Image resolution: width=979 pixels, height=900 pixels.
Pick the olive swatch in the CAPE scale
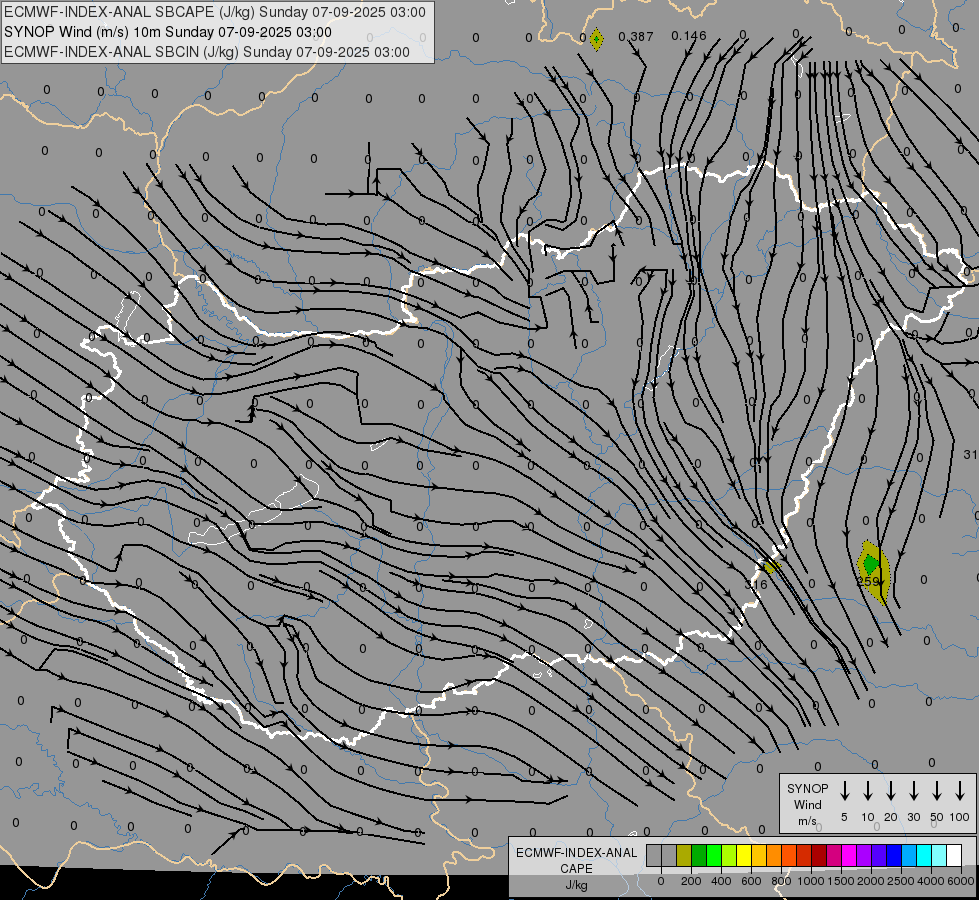684,855
